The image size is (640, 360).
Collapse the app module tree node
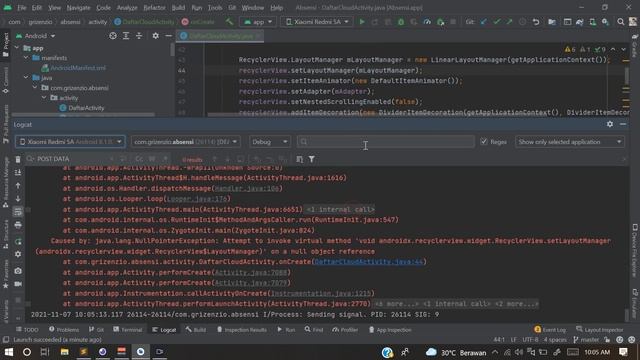(17, 48)
